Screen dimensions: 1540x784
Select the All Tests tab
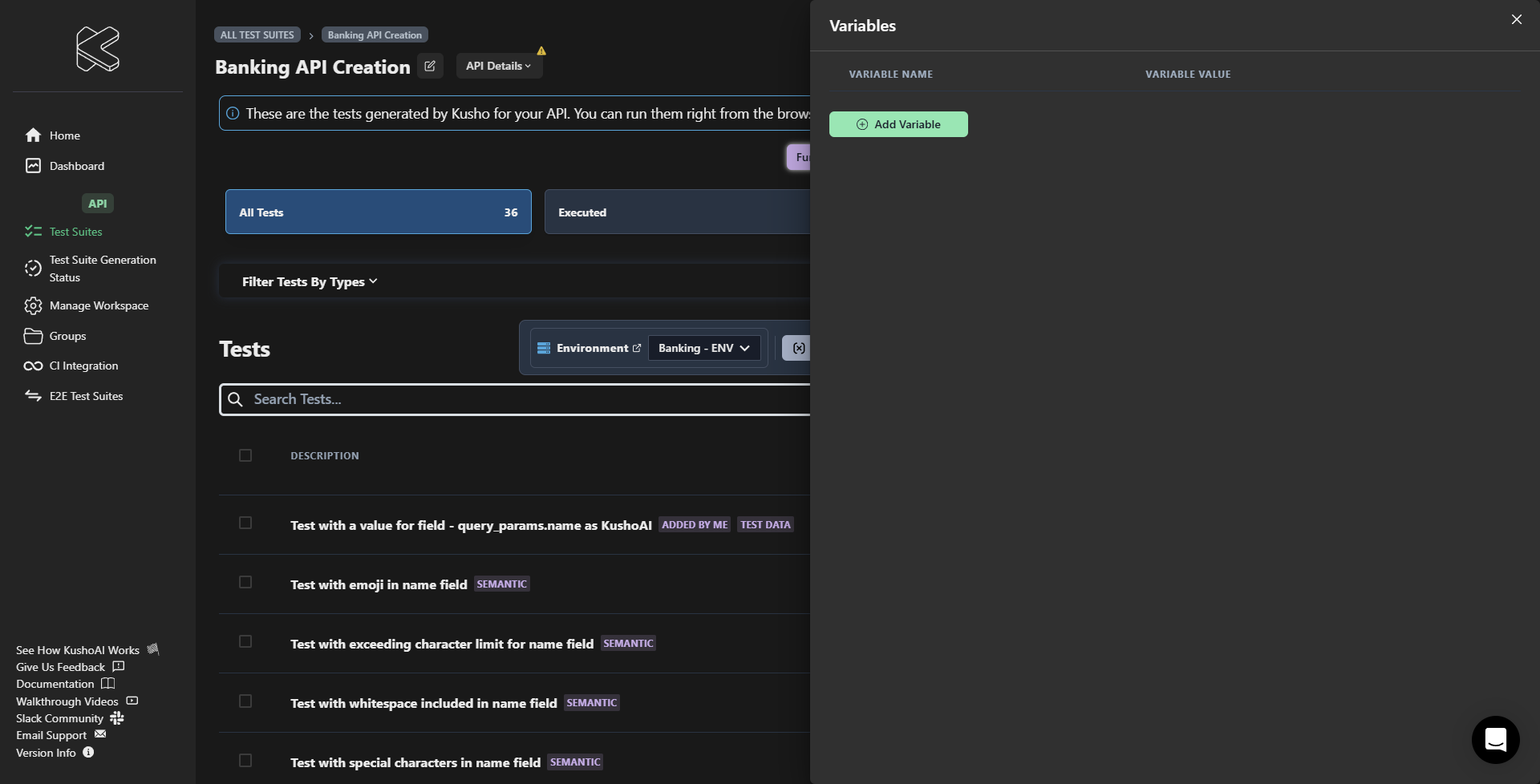click(379, 212)
